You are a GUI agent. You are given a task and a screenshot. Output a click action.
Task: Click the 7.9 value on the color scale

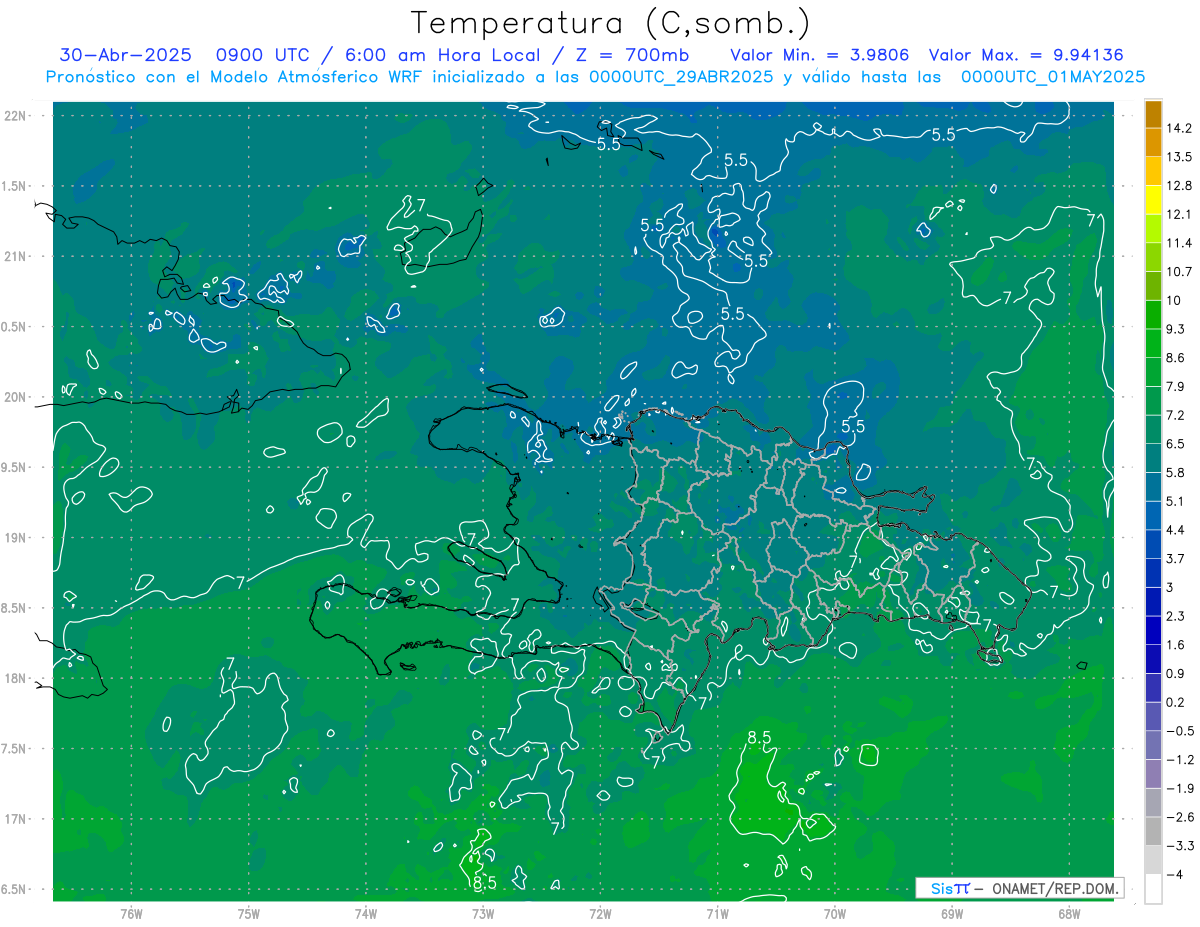click(x=1176, y=386)
